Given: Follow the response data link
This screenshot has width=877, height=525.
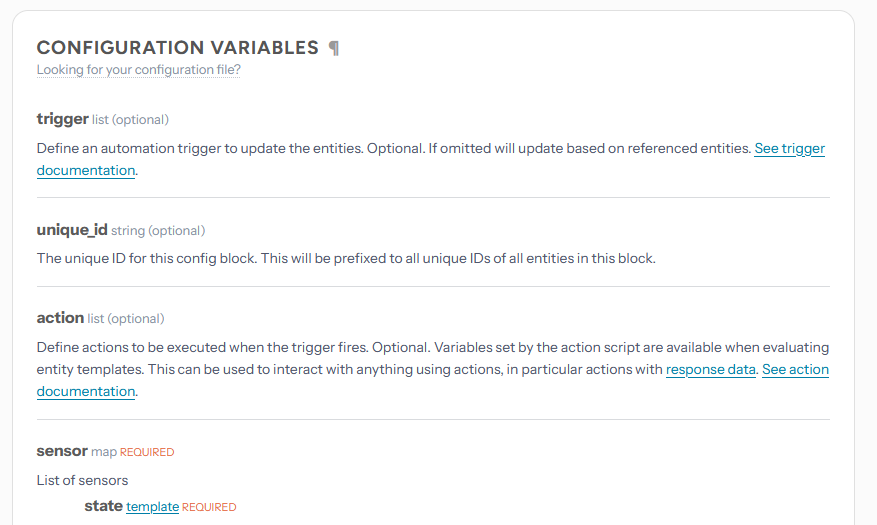Looking at the screenshot, I should 710,370.
